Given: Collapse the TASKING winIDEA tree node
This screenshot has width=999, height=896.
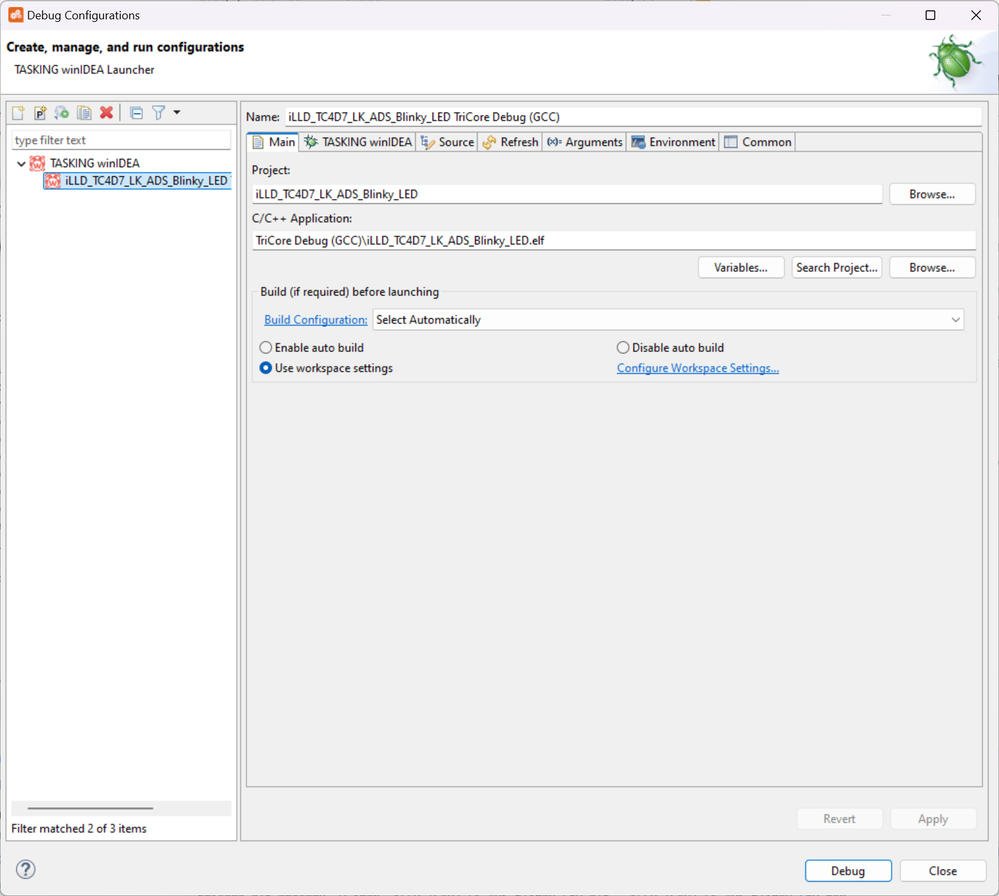Looking at the screenshot, I should tap(21, 163).
